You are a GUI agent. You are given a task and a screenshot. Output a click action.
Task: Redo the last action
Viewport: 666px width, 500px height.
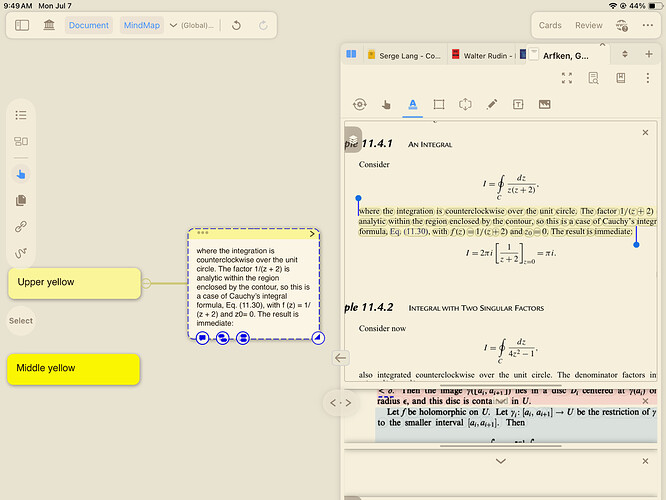pos(263,25)
